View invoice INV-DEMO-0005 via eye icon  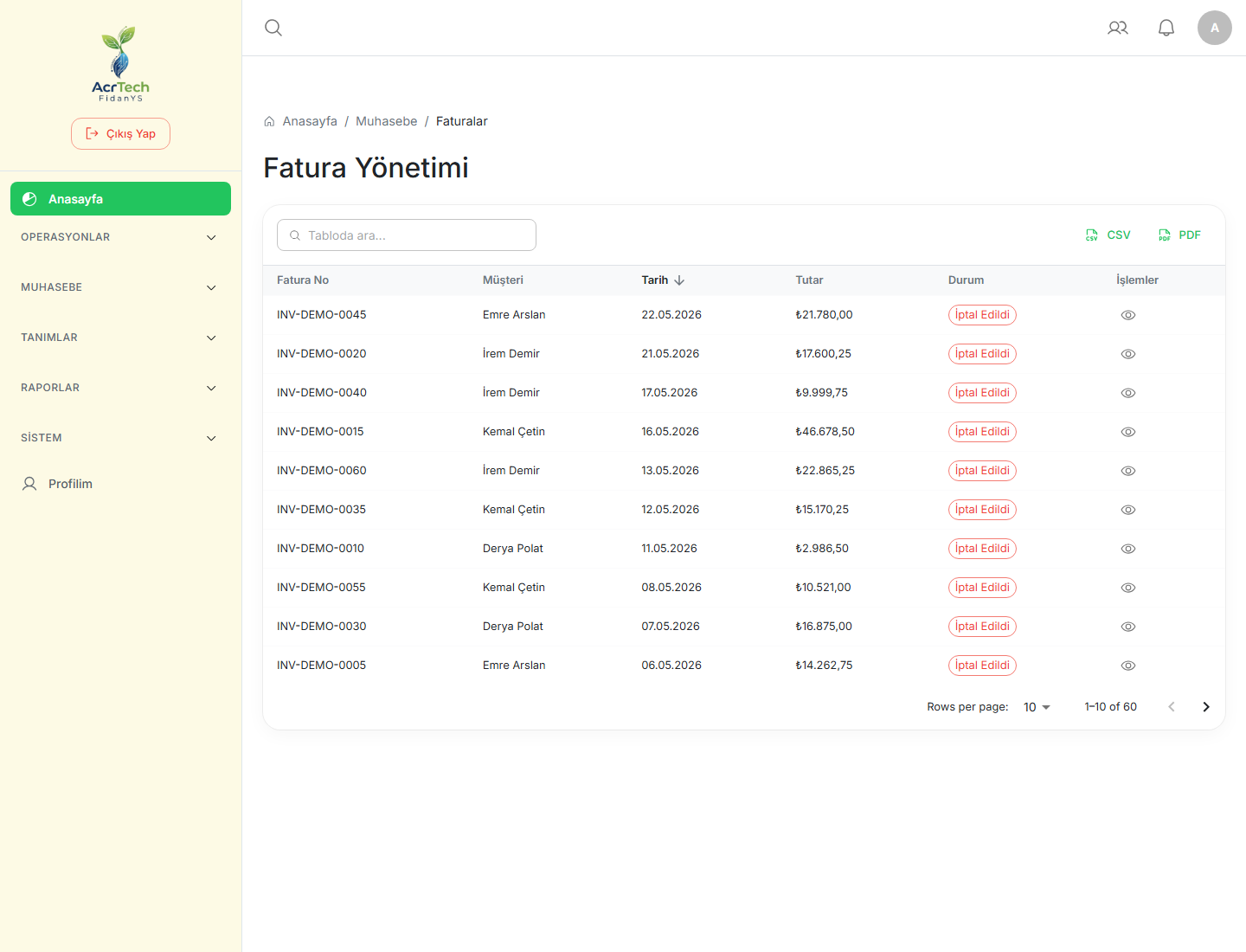(1128, 666)
